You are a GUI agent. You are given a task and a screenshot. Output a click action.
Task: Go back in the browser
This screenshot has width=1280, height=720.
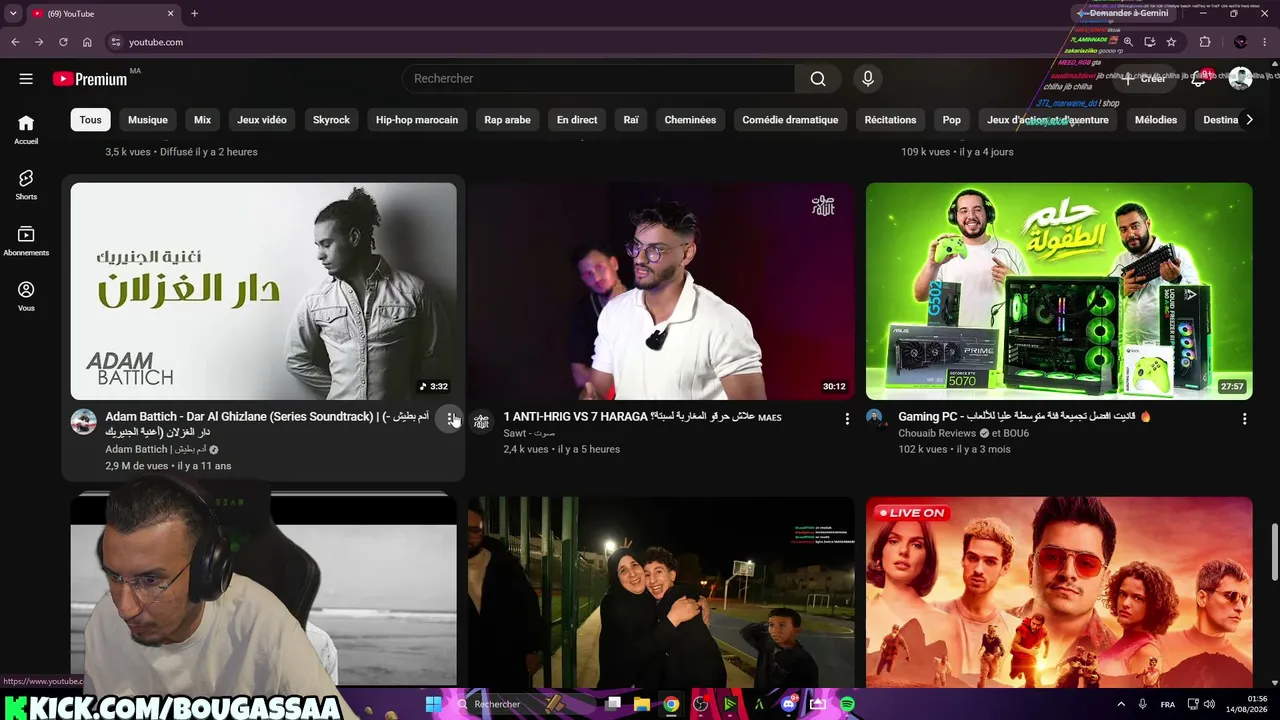click(15, 42)
